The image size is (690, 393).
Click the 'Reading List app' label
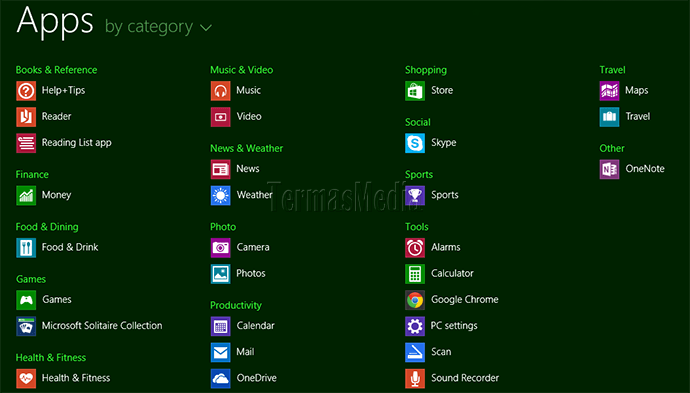coord(77,143)
